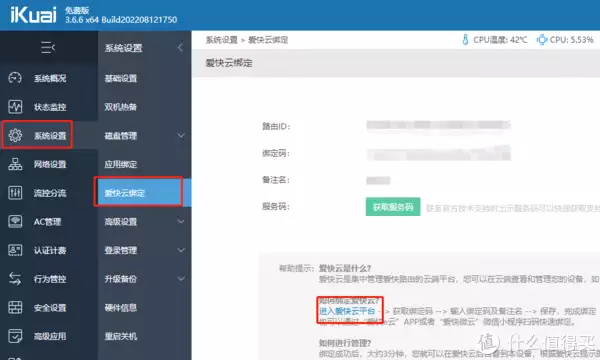Expand the 磁盘管理 submenu chevron
Image resolution: width=600 pixels, height=360 pixels.
(x=181, y=135)
